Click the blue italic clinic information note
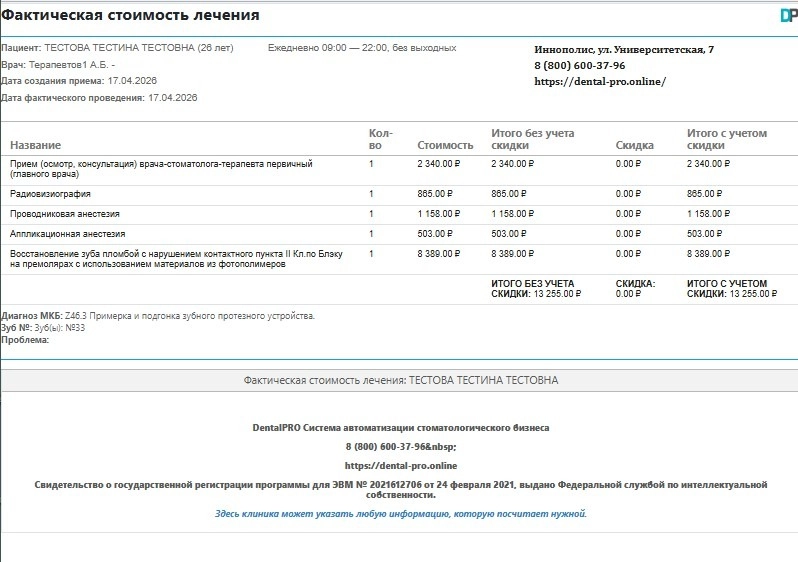This screenshot has width=798, height=562. (x=400, y=514)
